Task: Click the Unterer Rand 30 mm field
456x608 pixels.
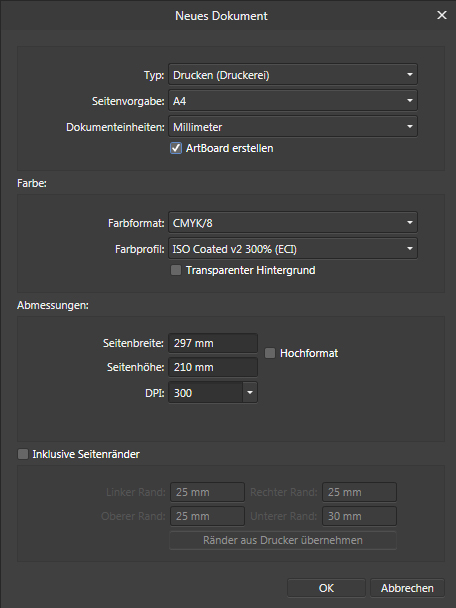Action: tap(359, 516)
